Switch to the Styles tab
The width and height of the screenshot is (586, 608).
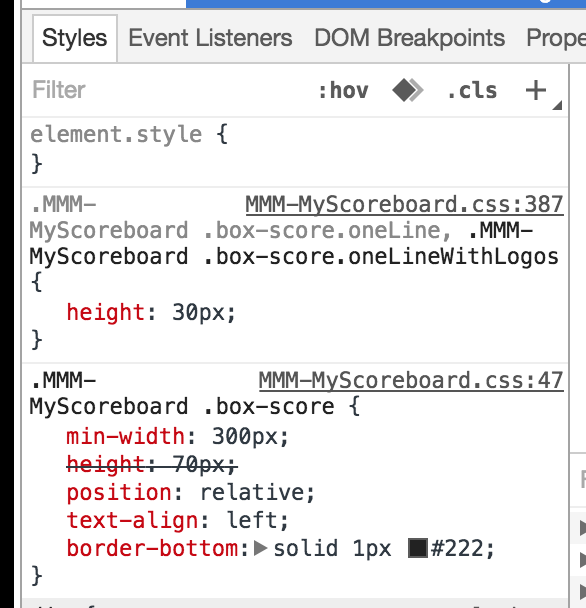74,38
